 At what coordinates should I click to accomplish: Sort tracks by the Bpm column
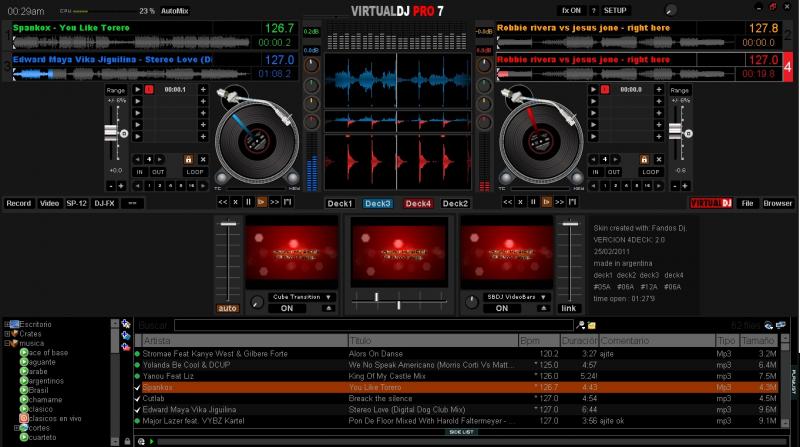(538, 340)
